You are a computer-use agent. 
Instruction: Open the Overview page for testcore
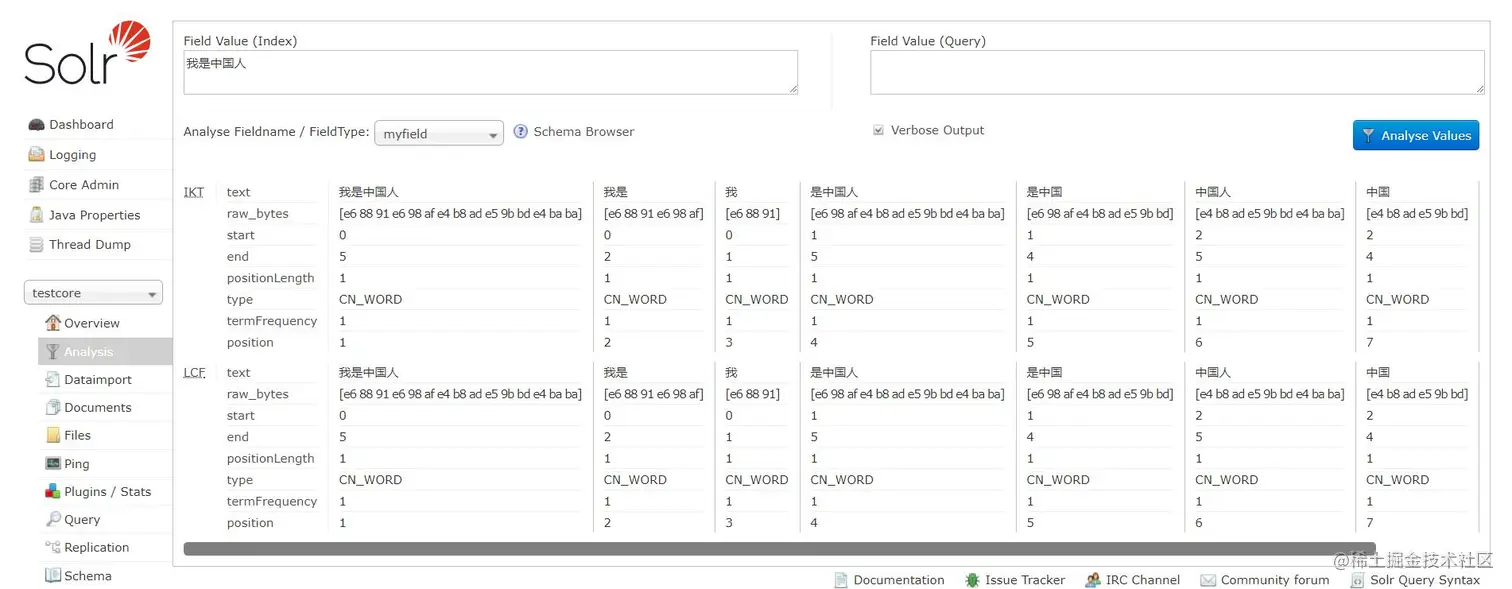94,323
